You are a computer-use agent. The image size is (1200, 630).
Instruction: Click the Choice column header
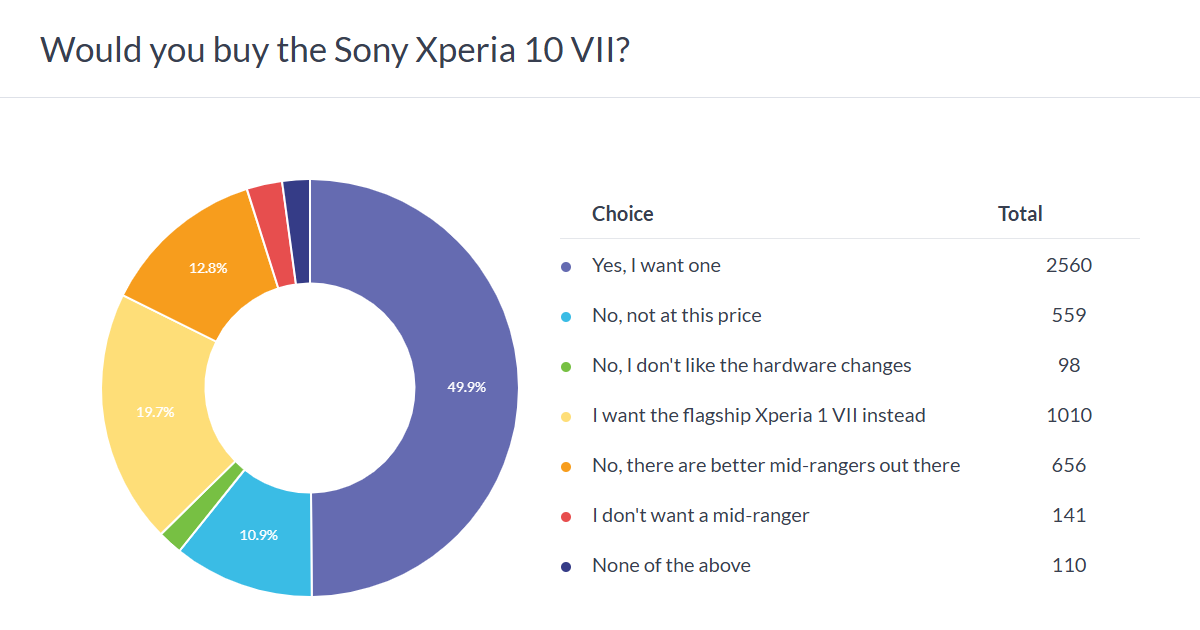coord(622,214)
